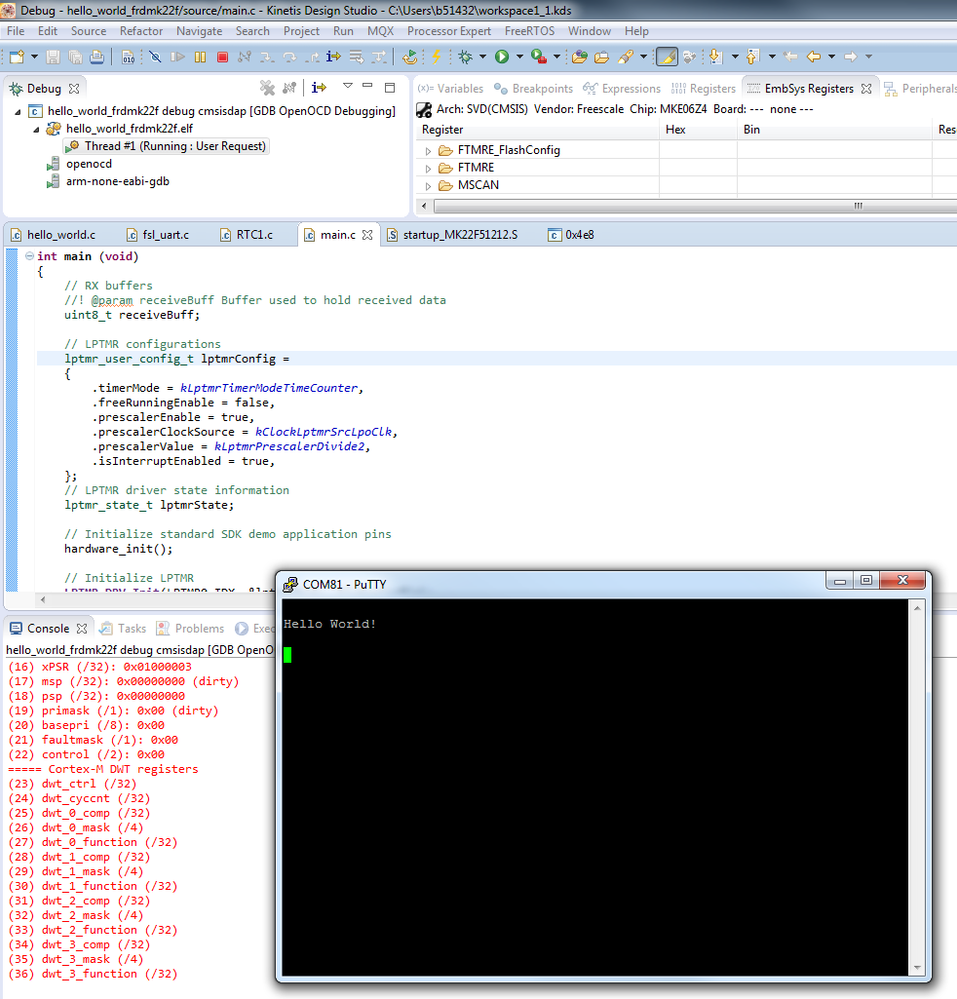Image resolution: width=957 pixels, height=999 pixels.
Task: Collapse the main function fold marker
Action: click(x=29, y=255)
